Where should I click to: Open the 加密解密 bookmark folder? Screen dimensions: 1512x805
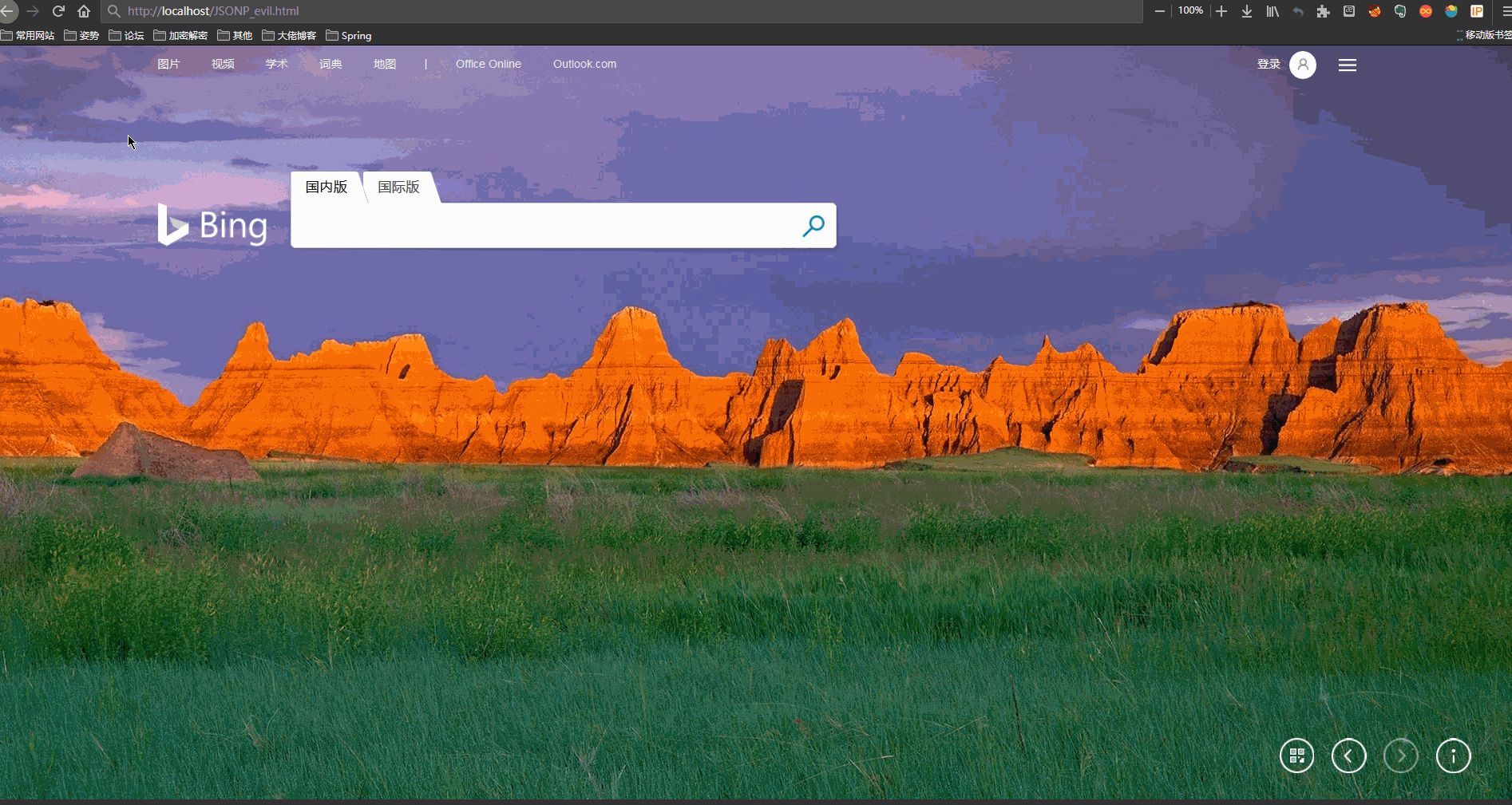tap(180, 35)
